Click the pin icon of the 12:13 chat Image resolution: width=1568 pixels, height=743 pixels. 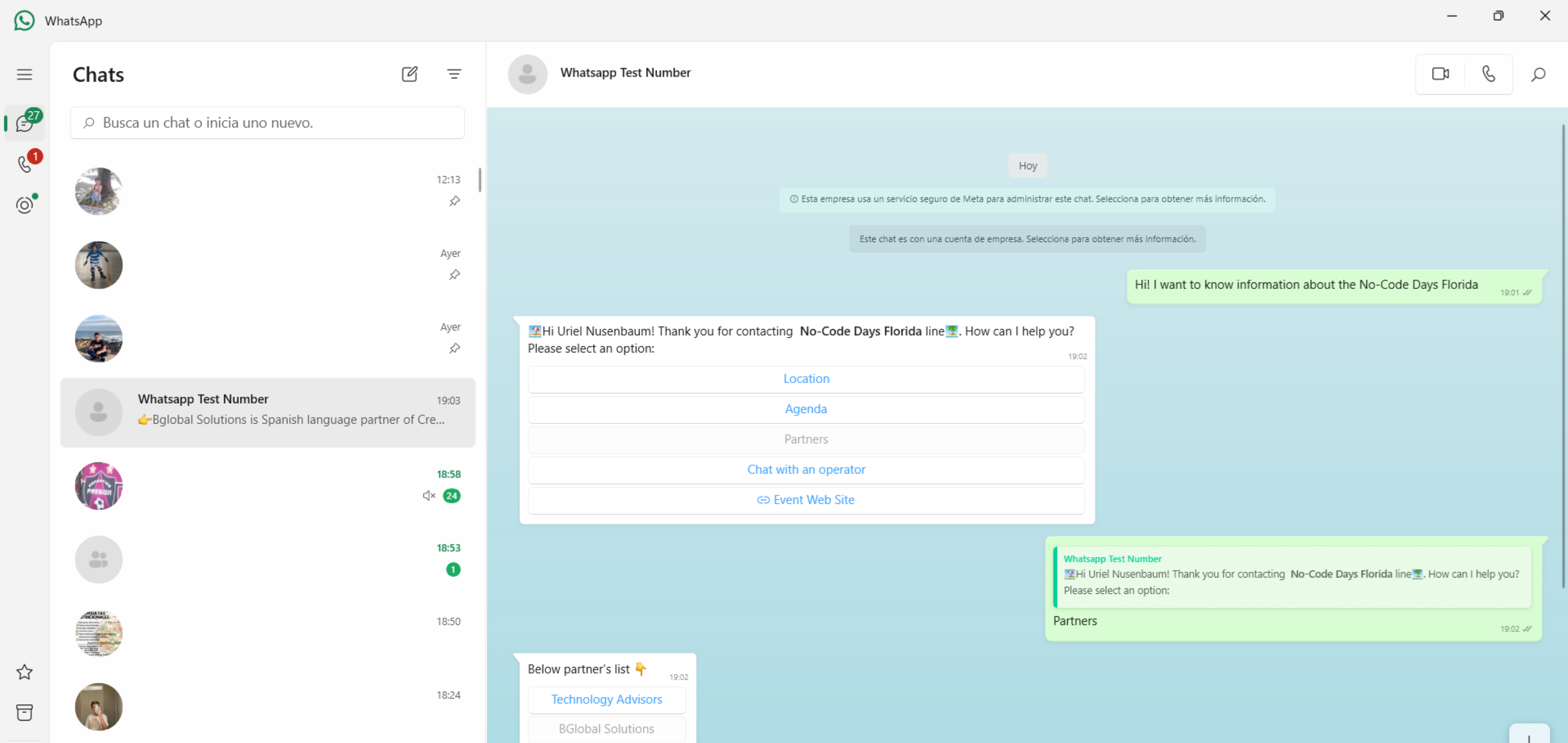point(454,201)
